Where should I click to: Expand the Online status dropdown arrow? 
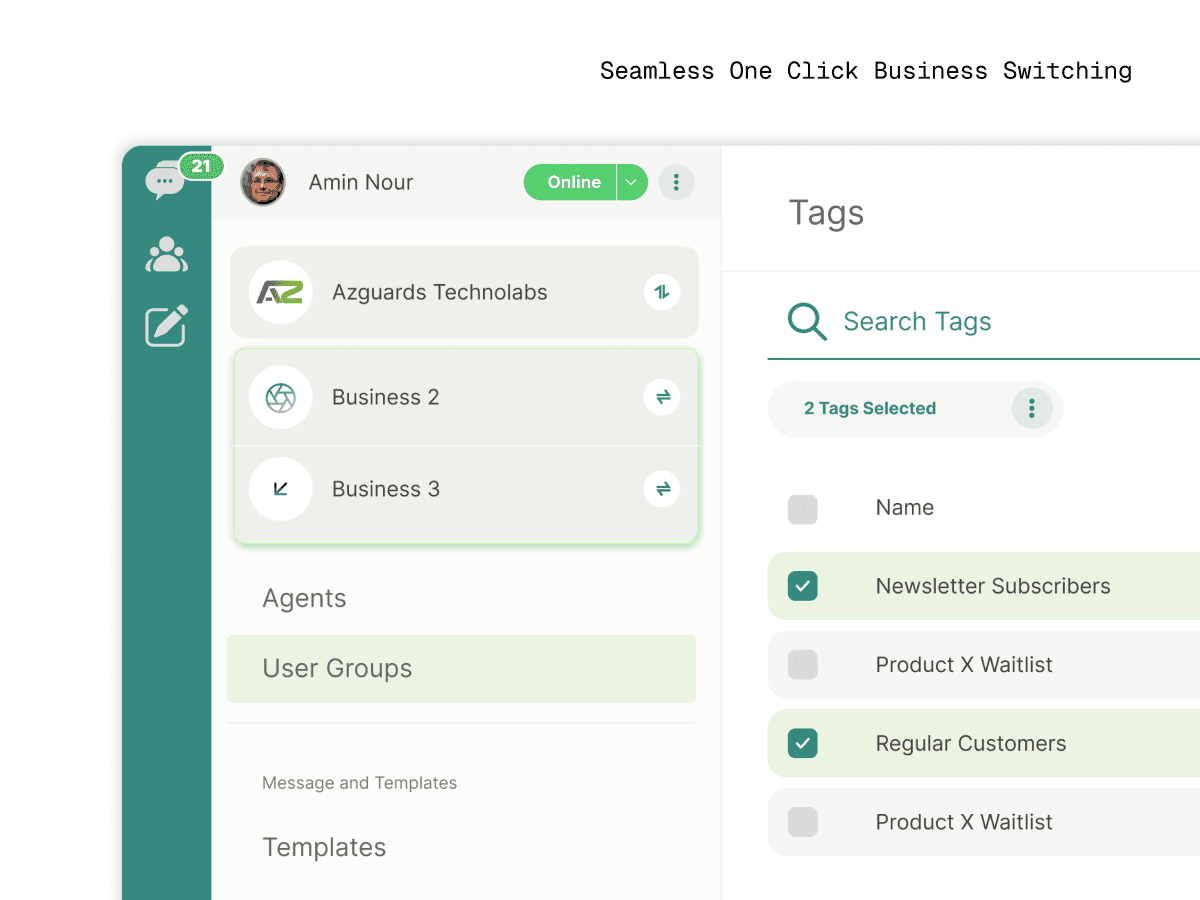pos(632,182)
